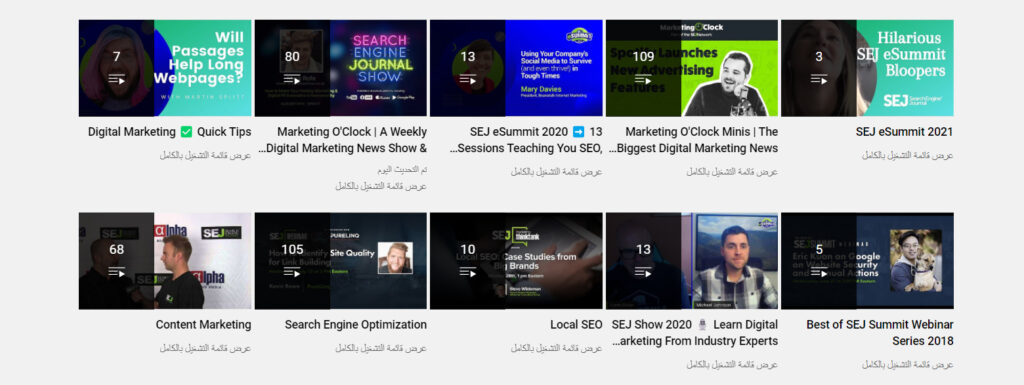
Task: Open the playlist icon showing 7 videos
Action: (x=116, y=80)
